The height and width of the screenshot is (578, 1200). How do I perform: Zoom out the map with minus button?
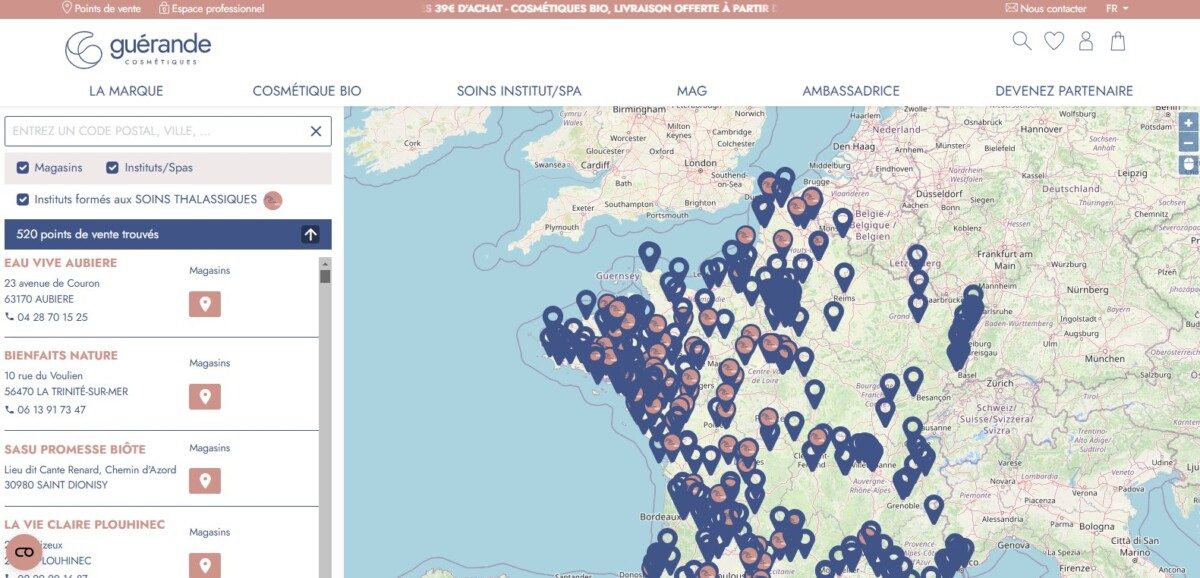tap(1188, 142)
